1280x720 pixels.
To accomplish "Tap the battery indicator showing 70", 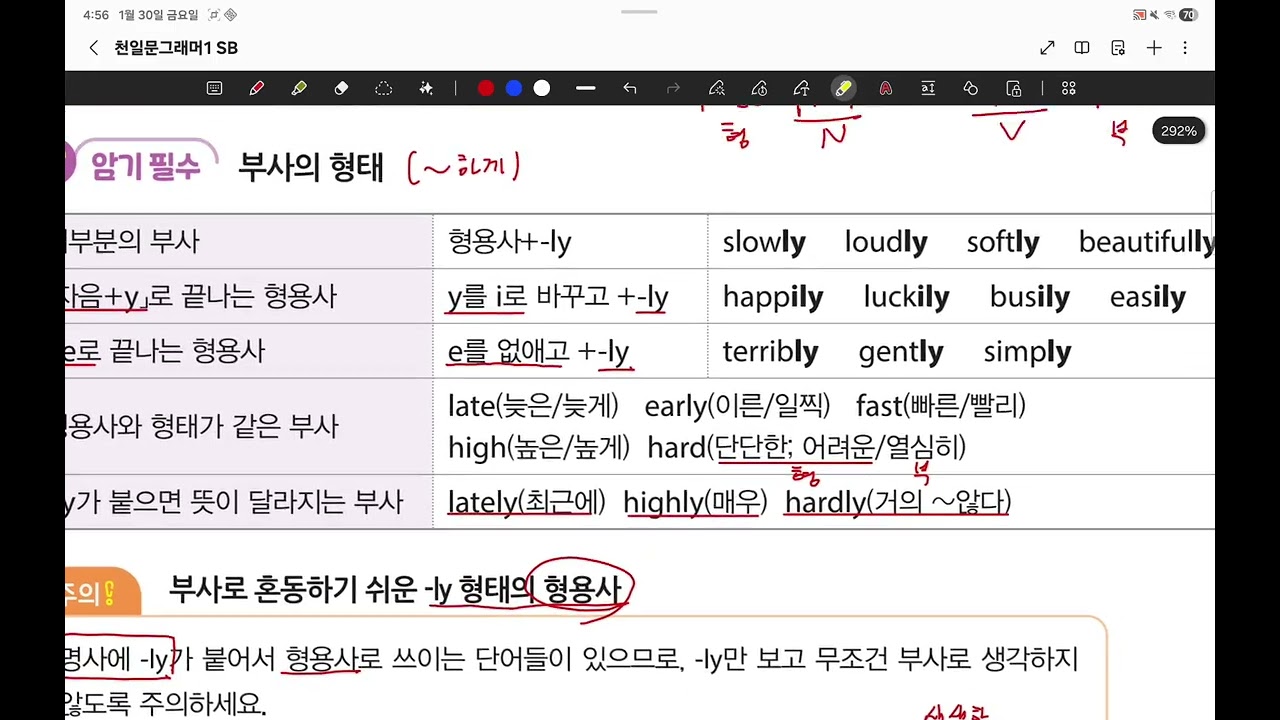I will click(1188, 15).
